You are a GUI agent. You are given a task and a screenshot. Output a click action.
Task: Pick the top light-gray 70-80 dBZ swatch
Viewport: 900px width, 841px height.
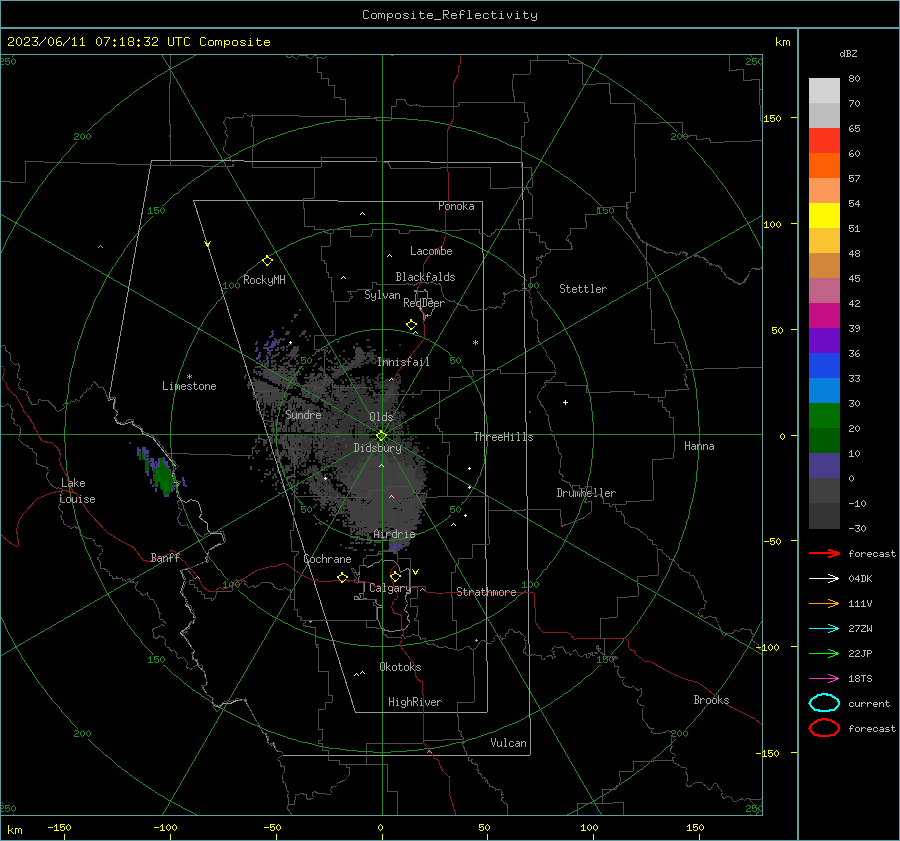point(824,91)
